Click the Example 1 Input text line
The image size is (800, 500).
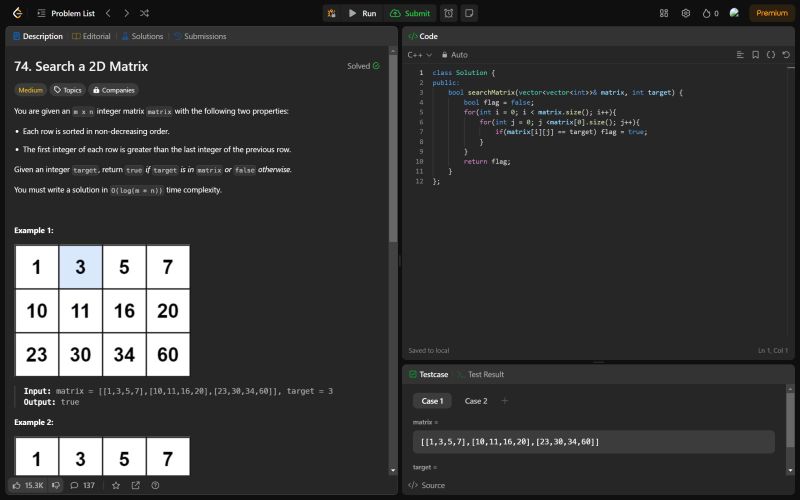click(x=178, y=391)
